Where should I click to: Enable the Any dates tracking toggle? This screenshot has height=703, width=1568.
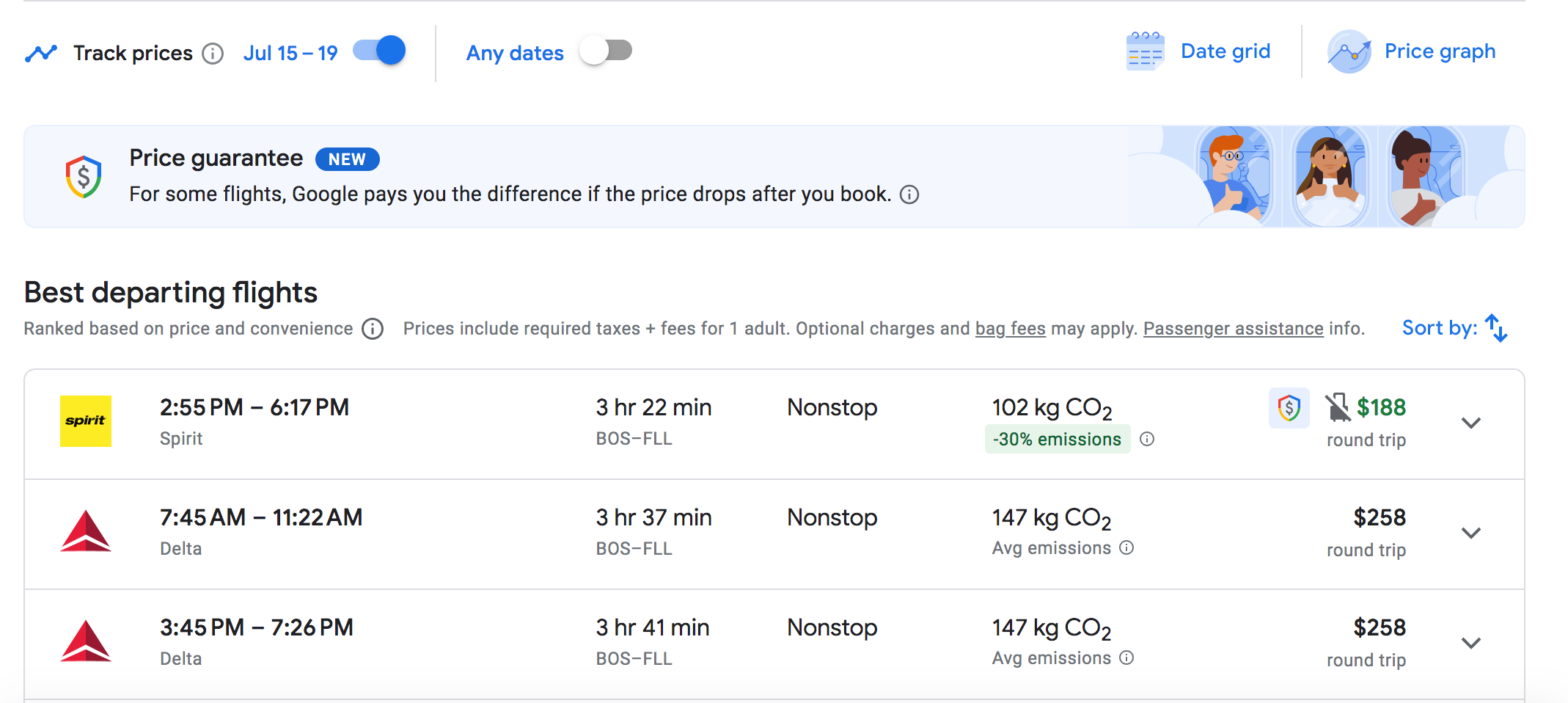pos(606,51)
